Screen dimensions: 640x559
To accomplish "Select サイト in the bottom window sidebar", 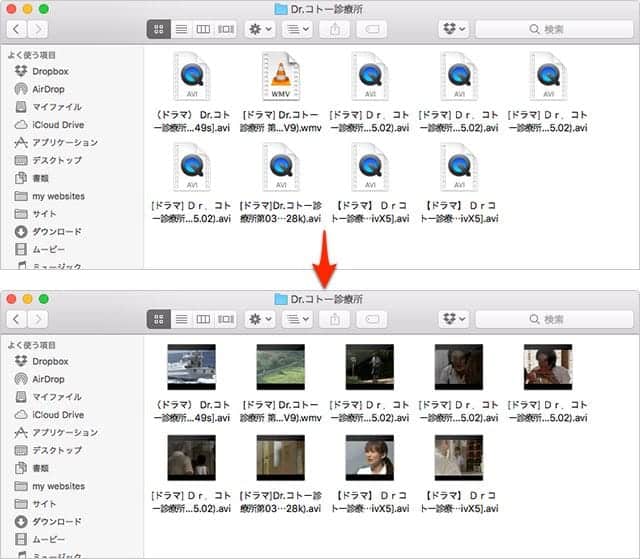I will 36,504.
